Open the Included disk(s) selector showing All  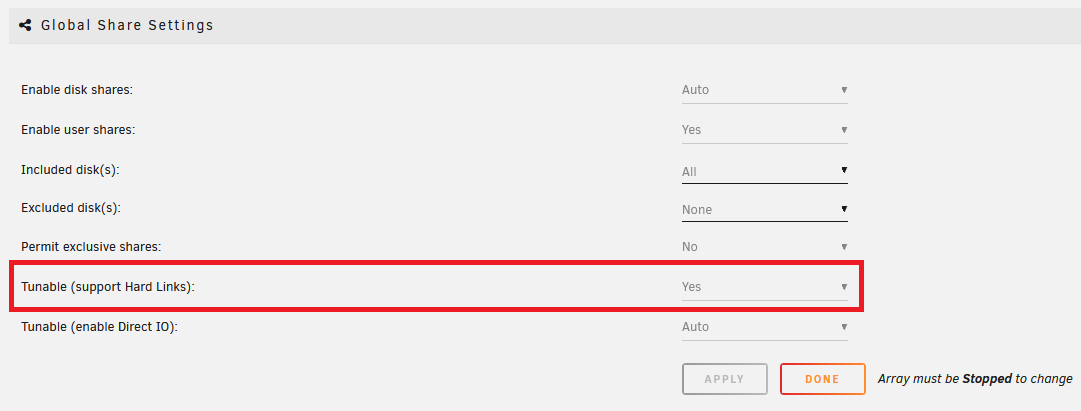coord(764,172)
